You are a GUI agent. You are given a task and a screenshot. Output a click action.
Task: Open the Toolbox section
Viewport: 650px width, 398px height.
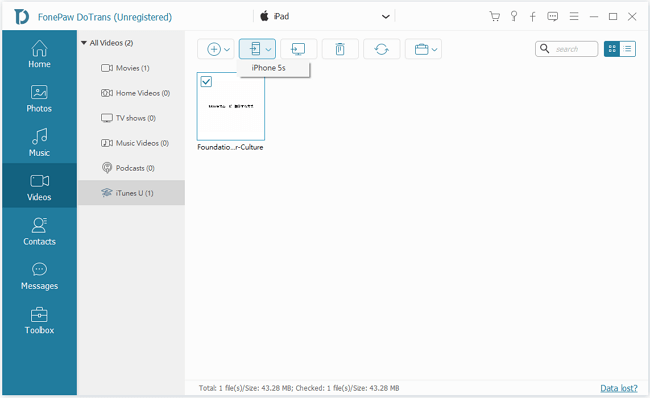tap(39, 320)
